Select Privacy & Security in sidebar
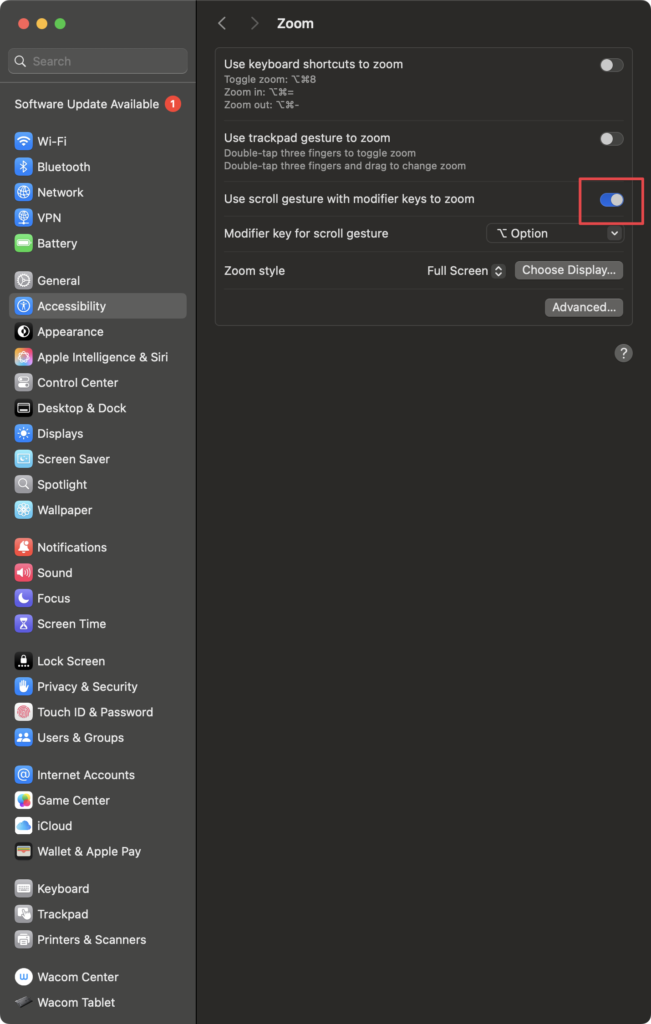 [87, 687]
